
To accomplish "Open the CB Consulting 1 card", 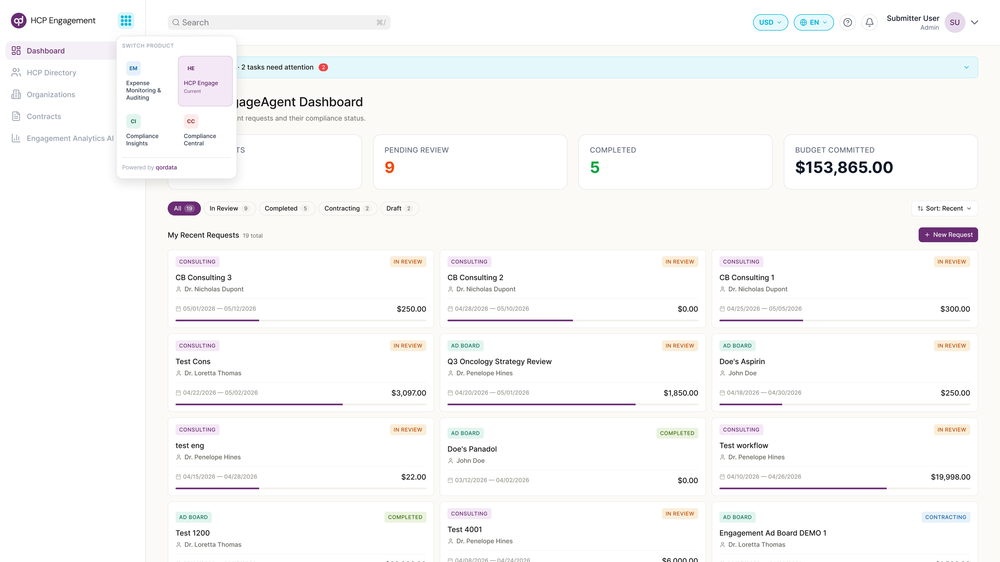I will (x=844, y=288).
